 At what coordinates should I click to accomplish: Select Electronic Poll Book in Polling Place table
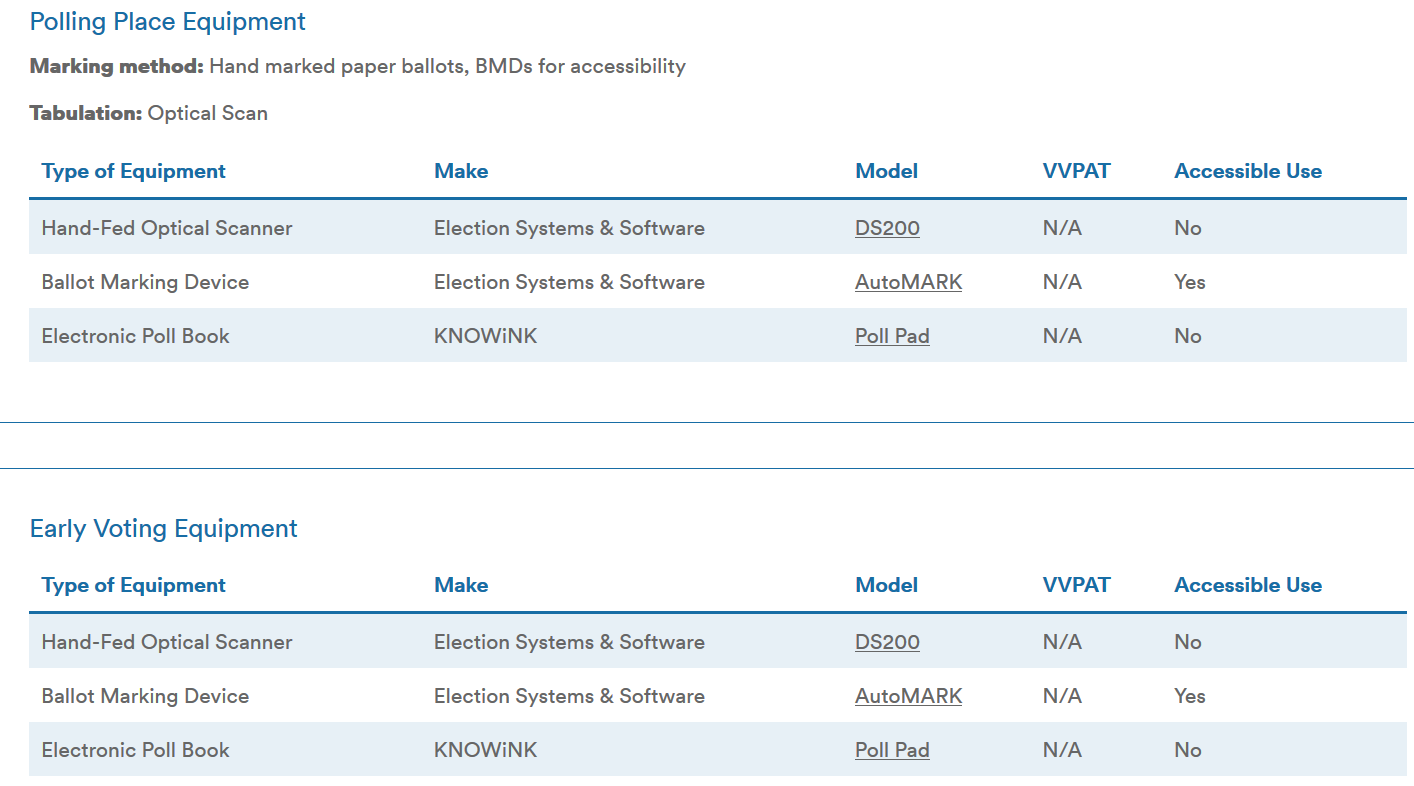(135, 336)
